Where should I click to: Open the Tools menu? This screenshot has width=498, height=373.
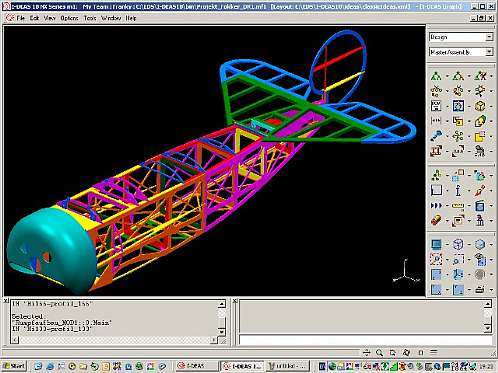pos(90,18)
